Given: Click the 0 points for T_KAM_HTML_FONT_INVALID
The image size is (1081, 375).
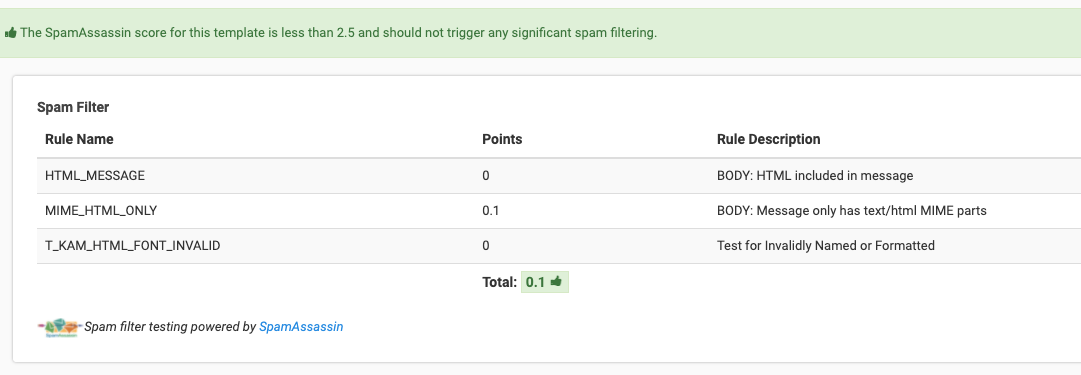Looking at the screenshot, I should [x=486, y=245].
